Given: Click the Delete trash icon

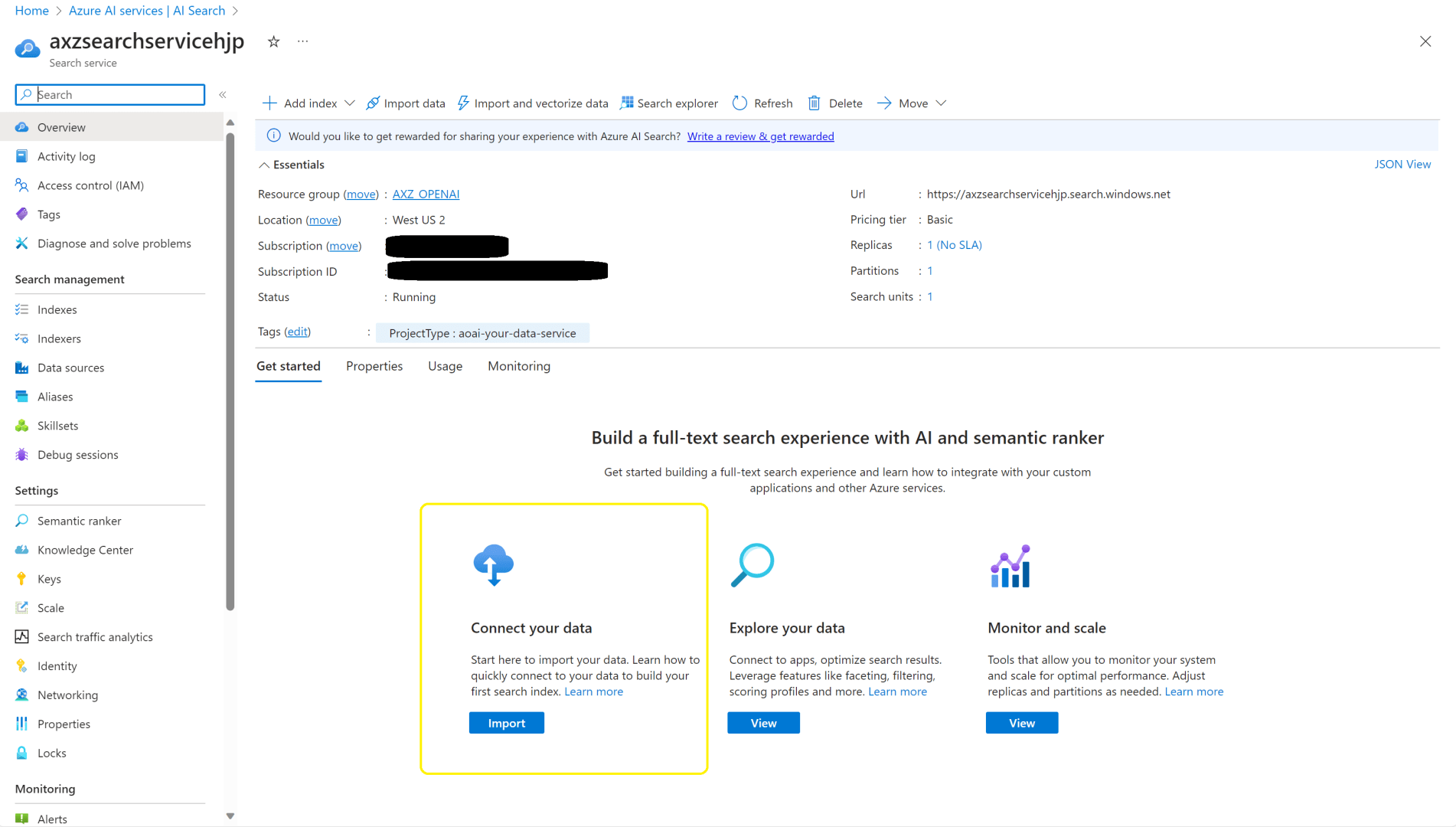Looking at the screenshot, I should point(815,103).
